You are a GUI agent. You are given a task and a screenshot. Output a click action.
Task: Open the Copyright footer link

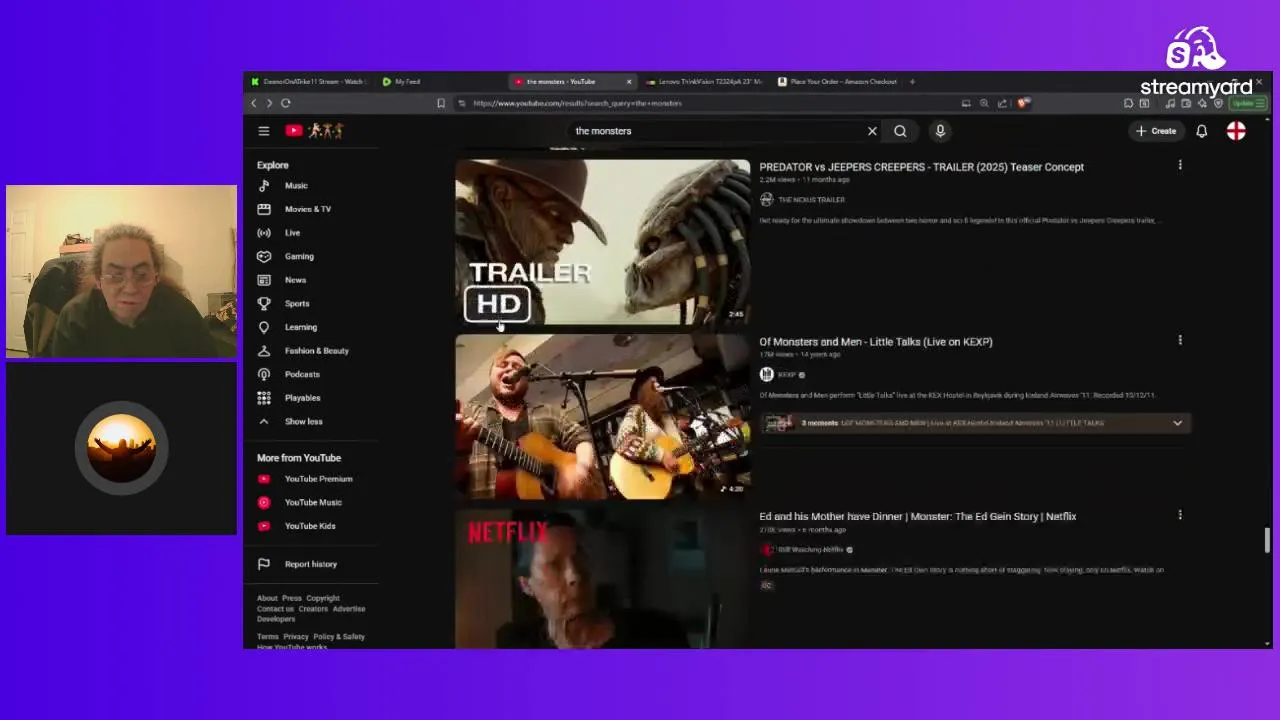point(323,598)
